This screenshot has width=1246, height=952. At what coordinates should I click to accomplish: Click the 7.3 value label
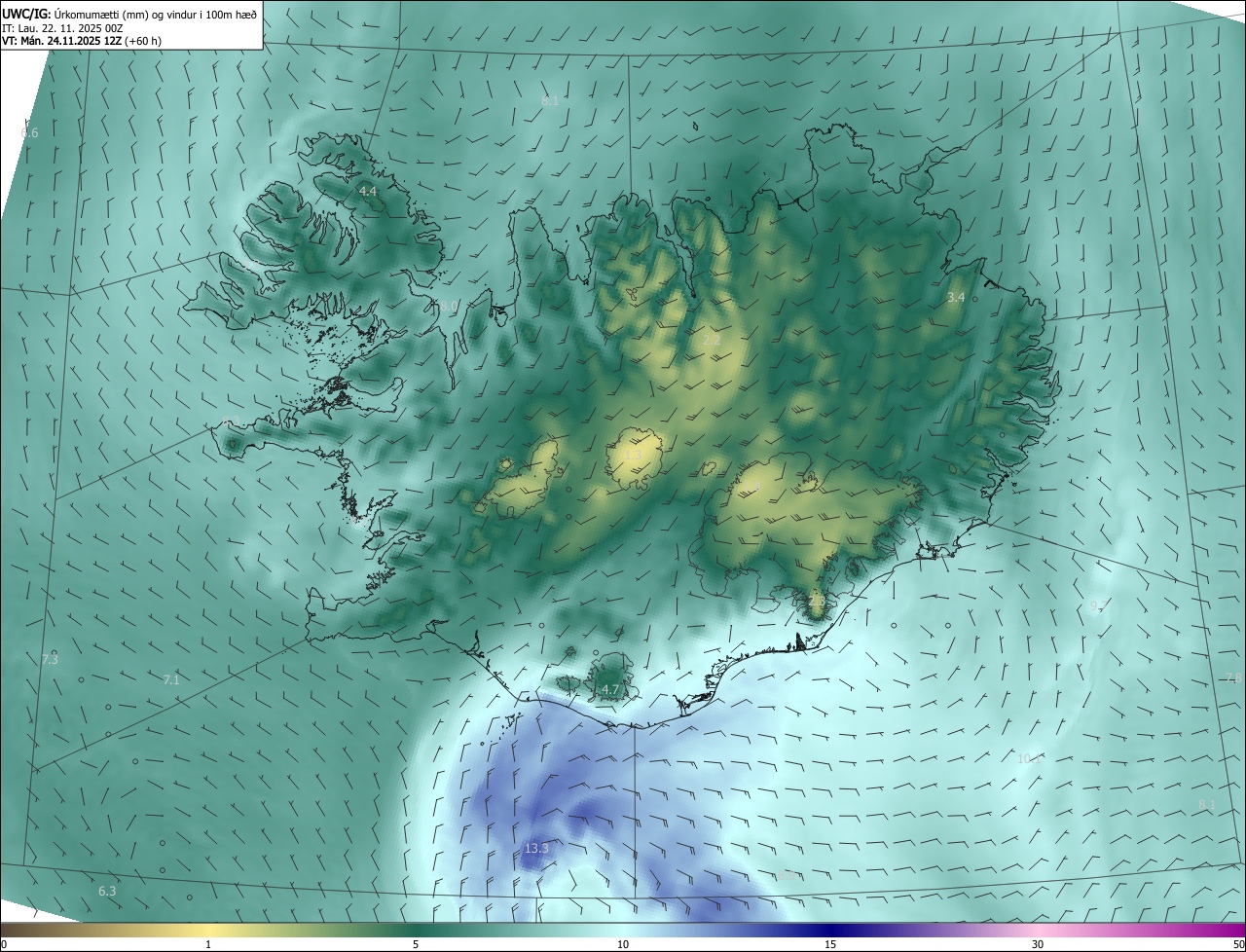(50, 660)
